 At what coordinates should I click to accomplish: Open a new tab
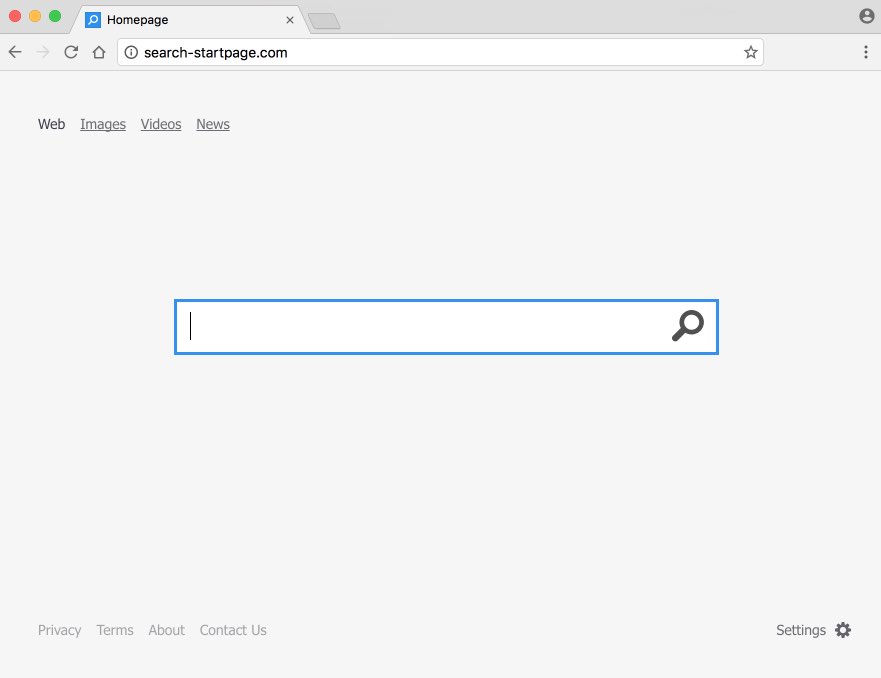pos(324,21)
